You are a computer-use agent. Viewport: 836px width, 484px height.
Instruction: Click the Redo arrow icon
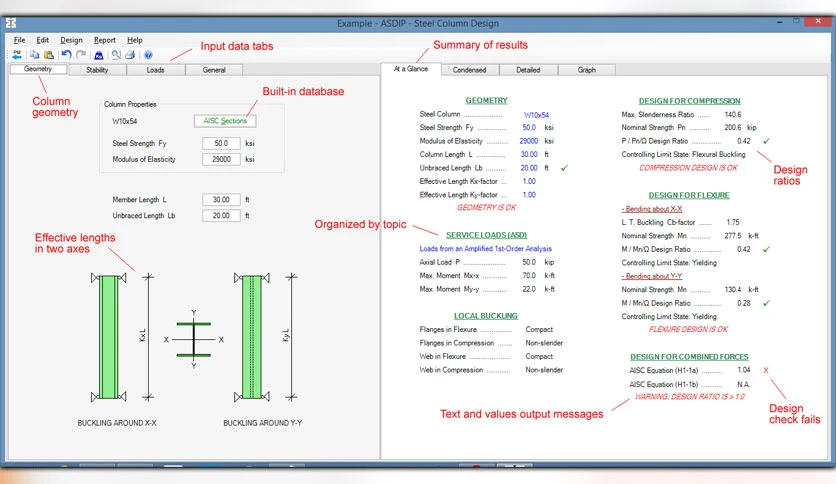81,54
